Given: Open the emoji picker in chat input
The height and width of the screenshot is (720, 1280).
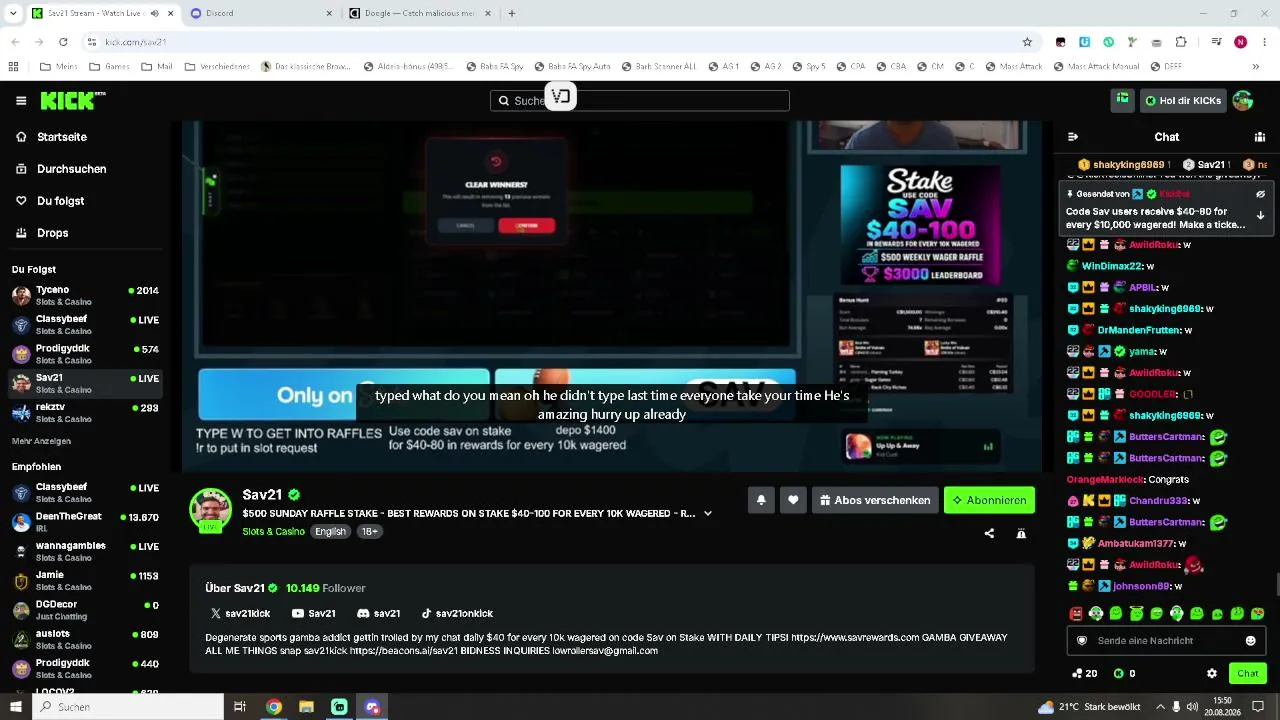Looking at the screenshot, I should (1250, 641).
